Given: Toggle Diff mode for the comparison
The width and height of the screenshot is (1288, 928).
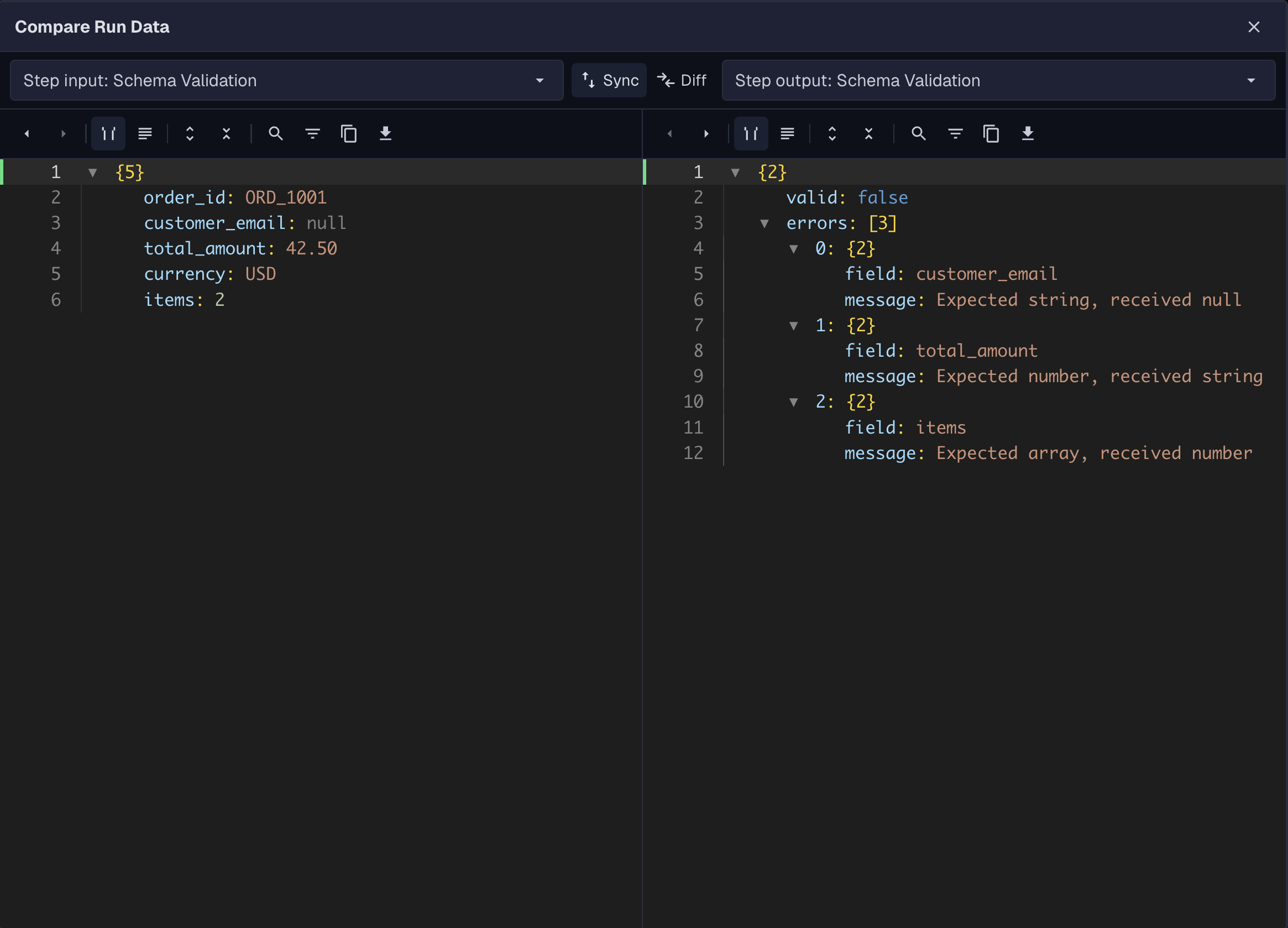Looking at the screenshot, I should point(682,80).
